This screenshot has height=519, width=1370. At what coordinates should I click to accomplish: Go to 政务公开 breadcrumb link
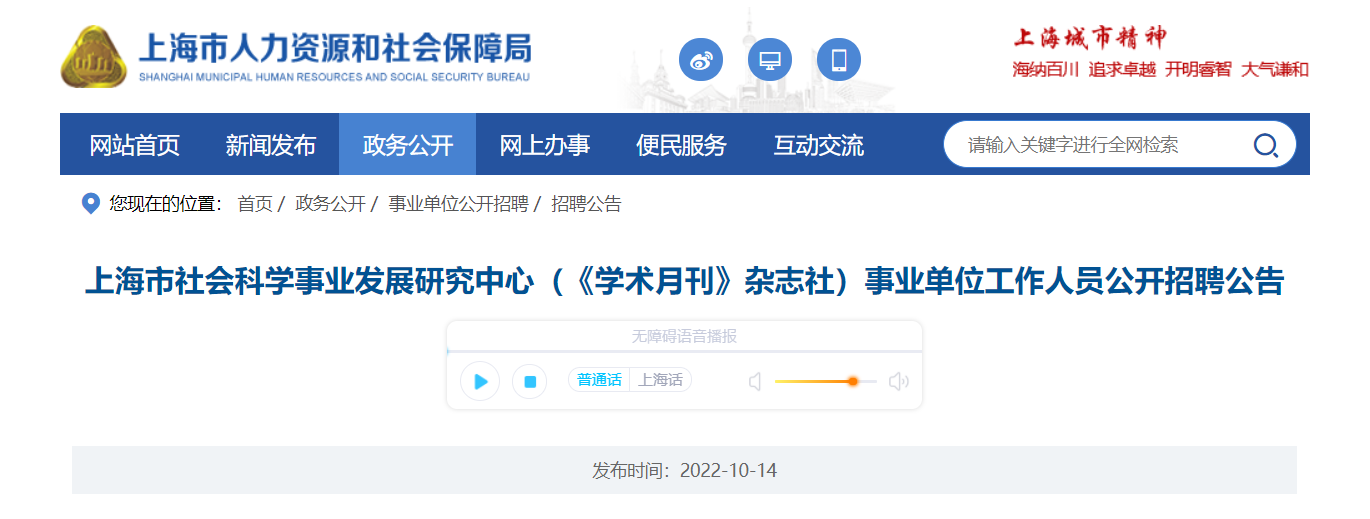pos(330,204)
